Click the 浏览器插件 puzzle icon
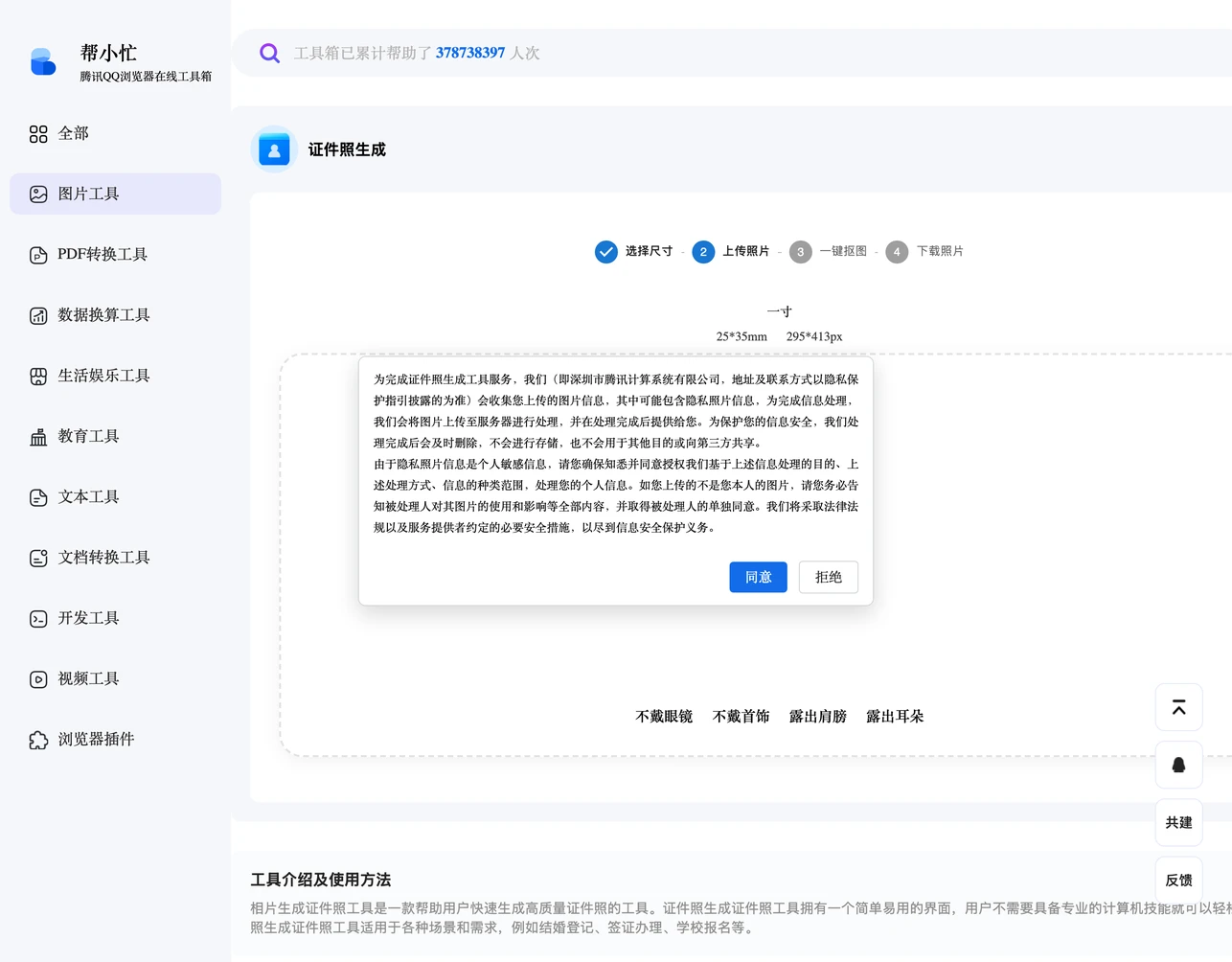This screenshot has height=962, width=1232. pos(38,740)
